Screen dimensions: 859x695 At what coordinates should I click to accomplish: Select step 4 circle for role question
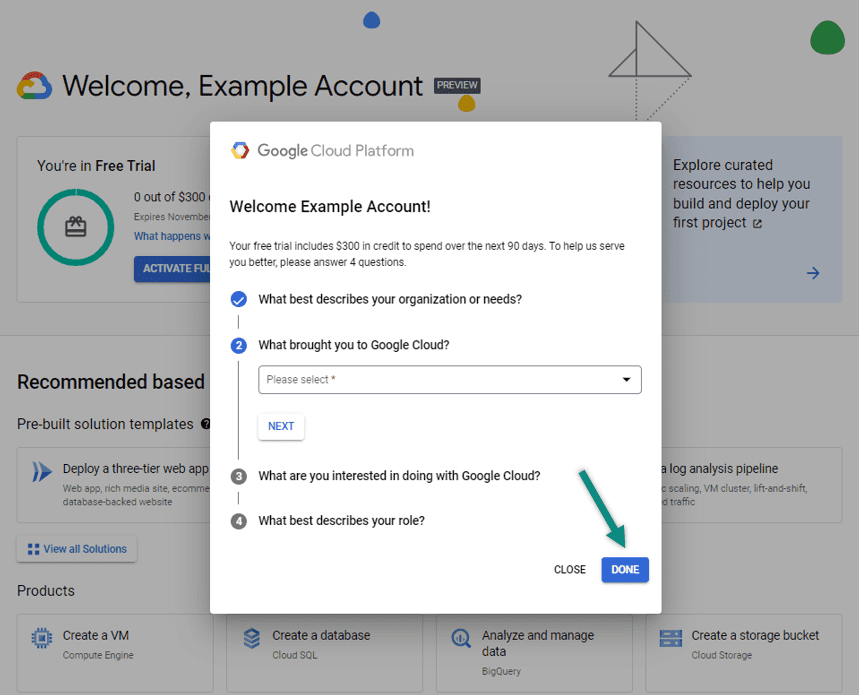[238, 521]
